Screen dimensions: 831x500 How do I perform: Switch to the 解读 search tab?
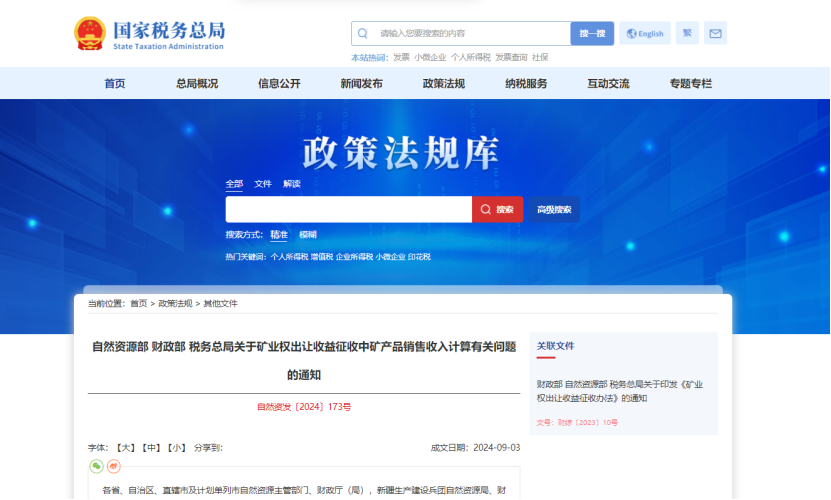click(x=292, y=184)
